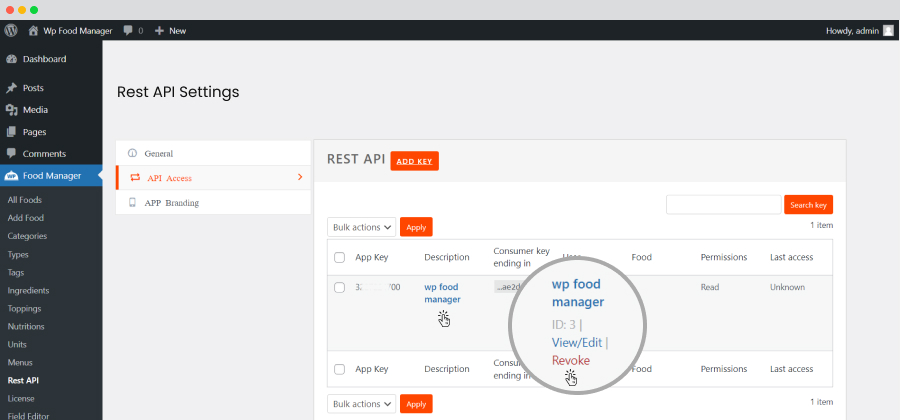
Task: Open the comments bubble icon in admin bar
Action: click(128, 30)
